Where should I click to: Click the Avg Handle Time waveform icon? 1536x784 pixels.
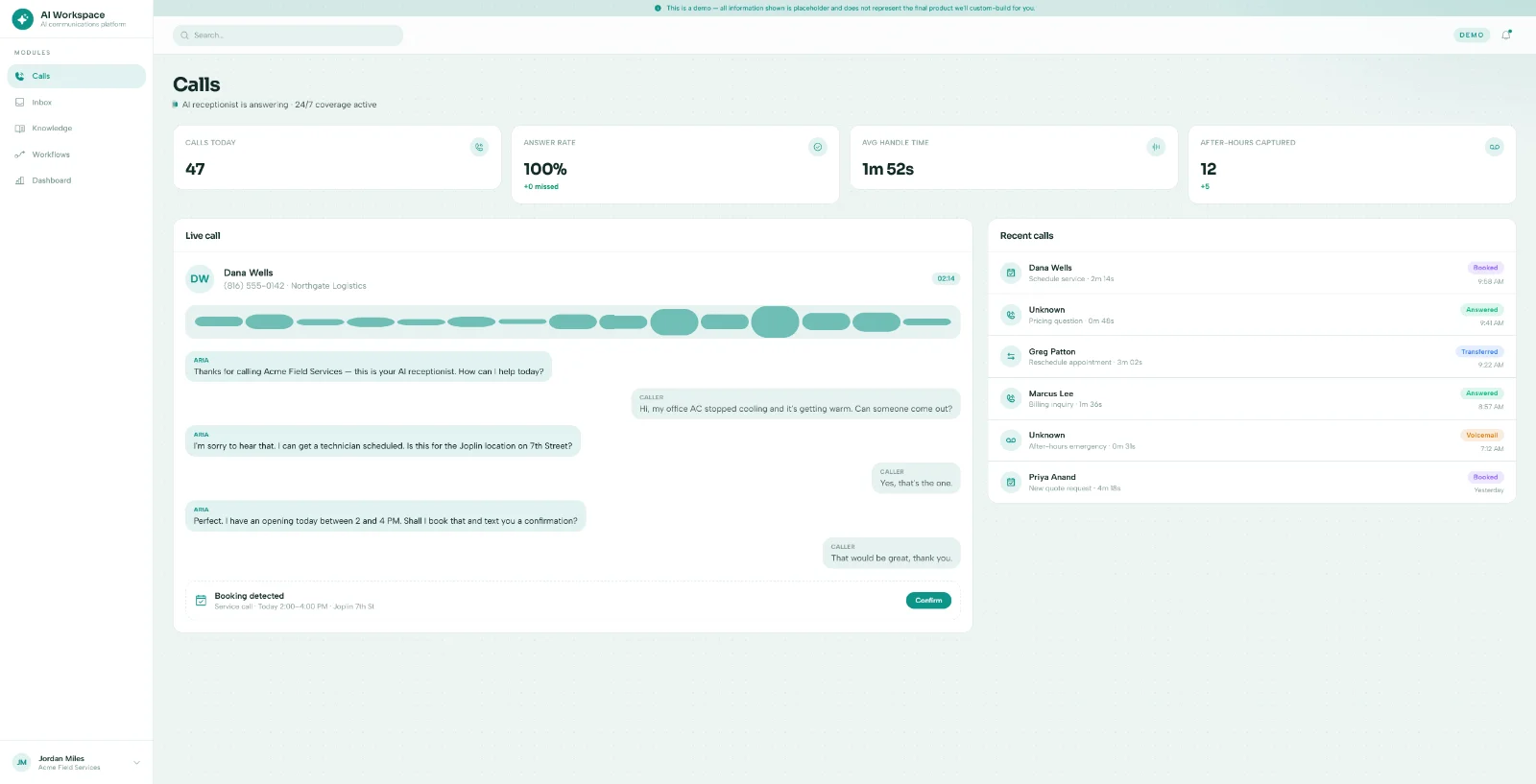pos(1156,147)
